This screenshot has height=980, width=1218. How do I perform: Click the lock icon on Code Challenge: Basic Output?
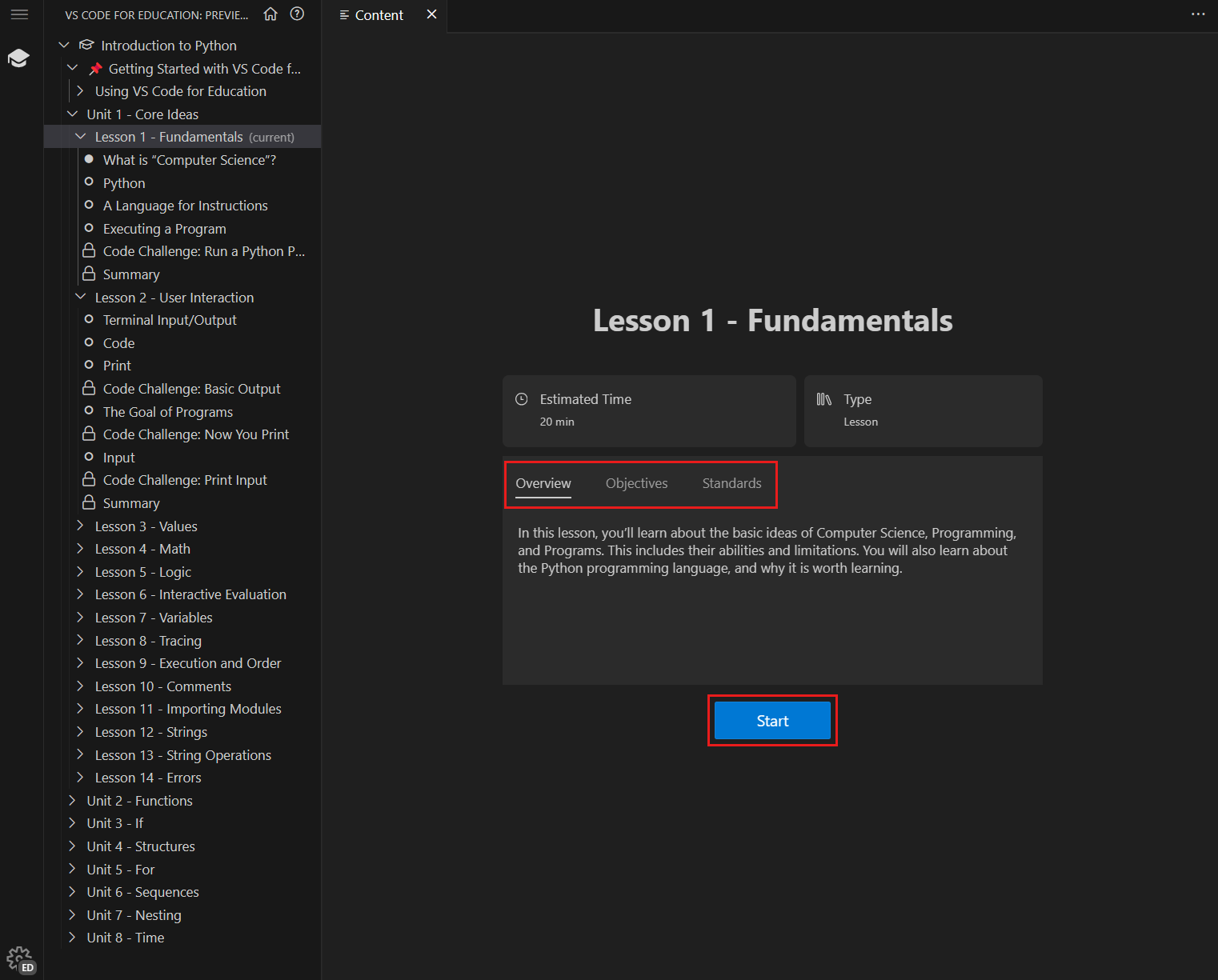click(x=89, y=388)
